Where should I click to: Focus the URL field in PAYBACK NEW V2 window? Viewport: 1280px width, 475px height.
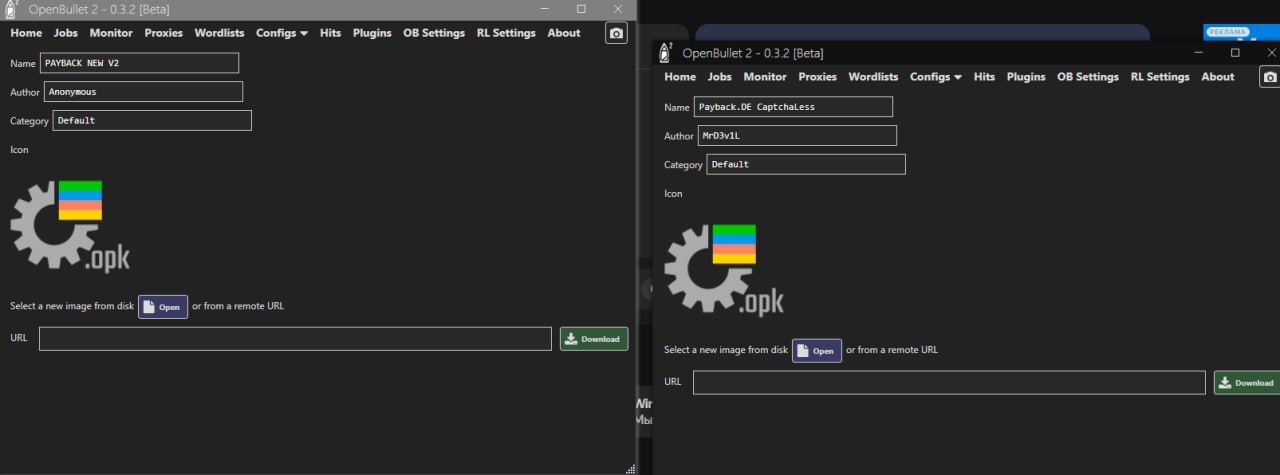[295, 339]
